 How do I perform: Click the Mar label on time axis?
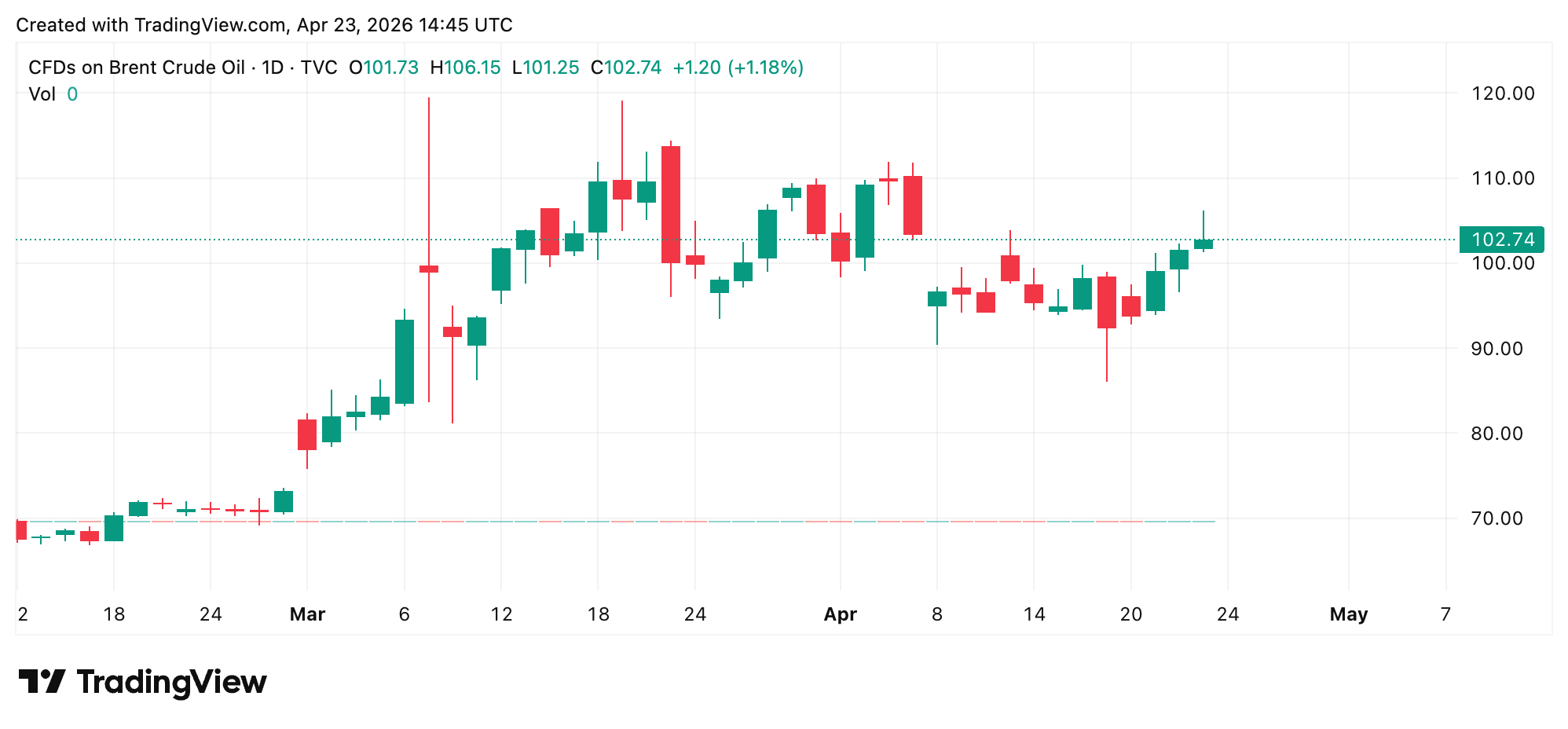point(307,614)
